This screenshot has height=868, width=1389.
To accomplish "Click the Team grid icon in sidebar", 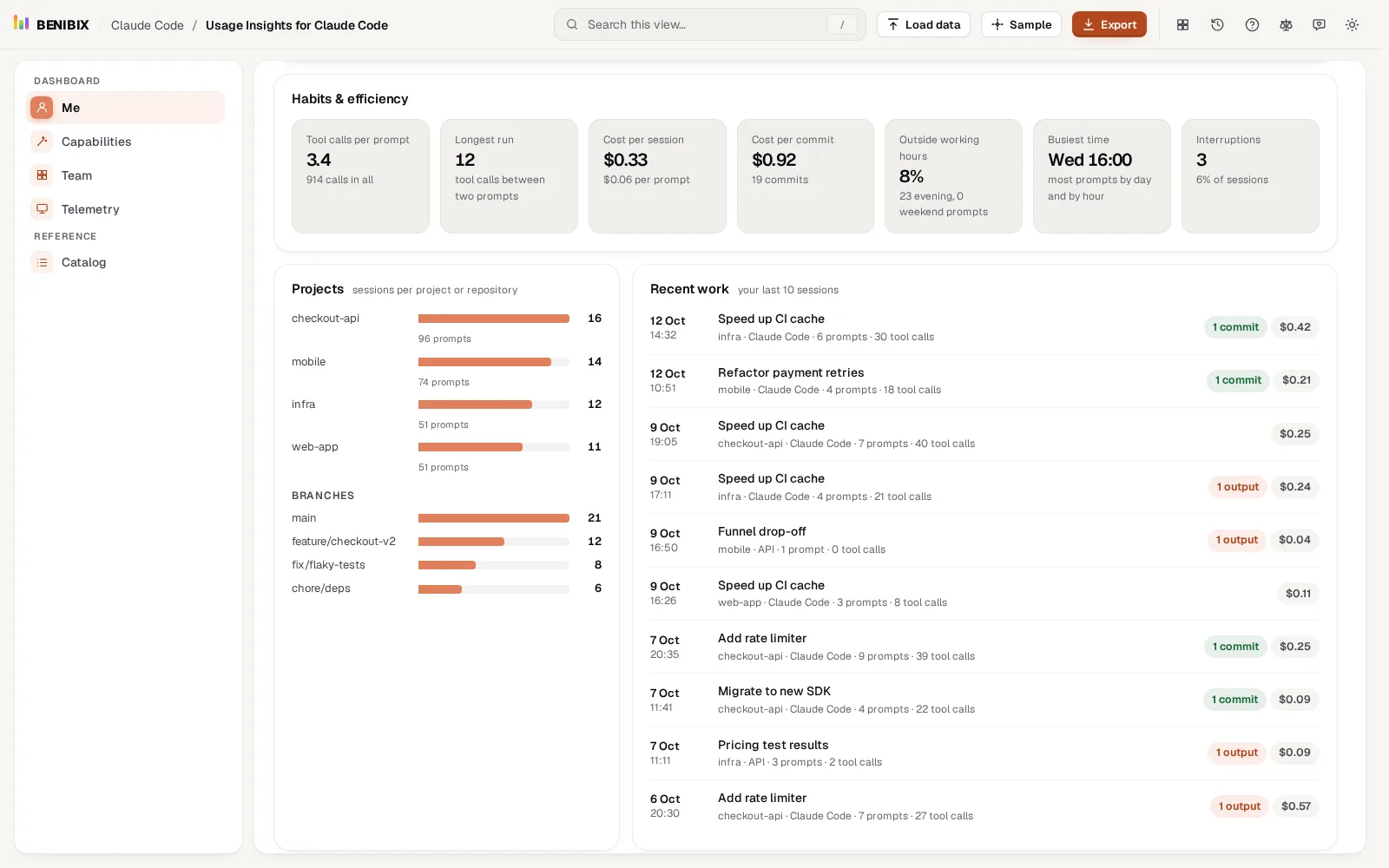I will click(42, 175).
